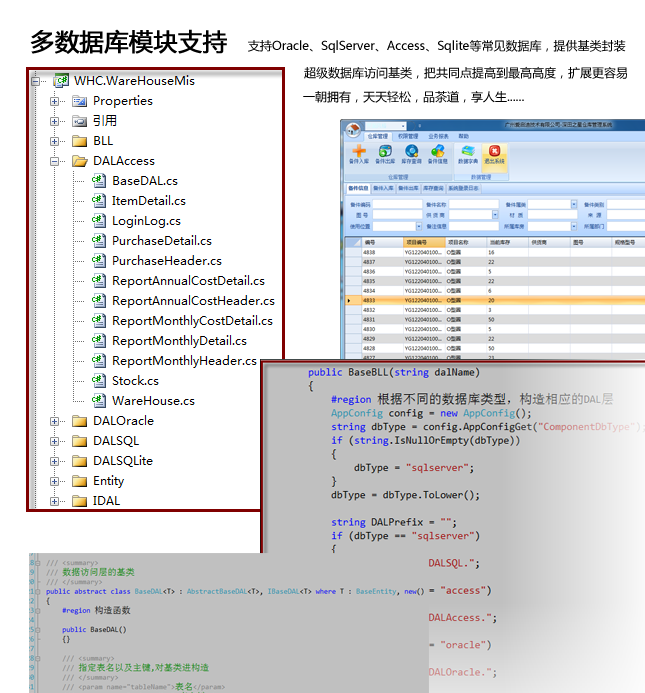
Task: Select the 系统登录日志 document tab
Action: (463, 188)
